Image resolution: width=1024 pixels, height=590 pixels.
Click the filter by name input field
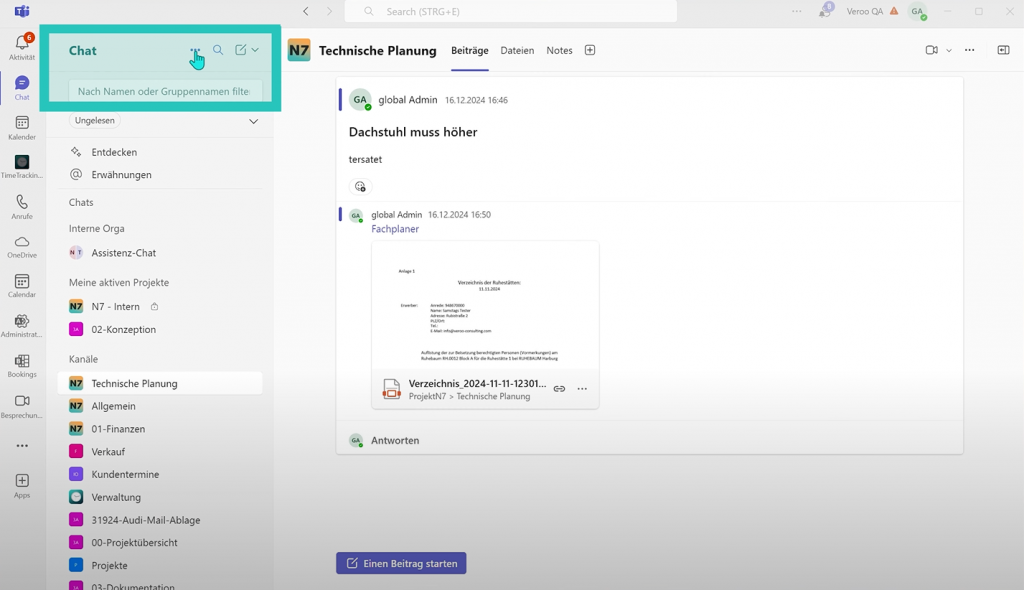(x=165, y=91)
